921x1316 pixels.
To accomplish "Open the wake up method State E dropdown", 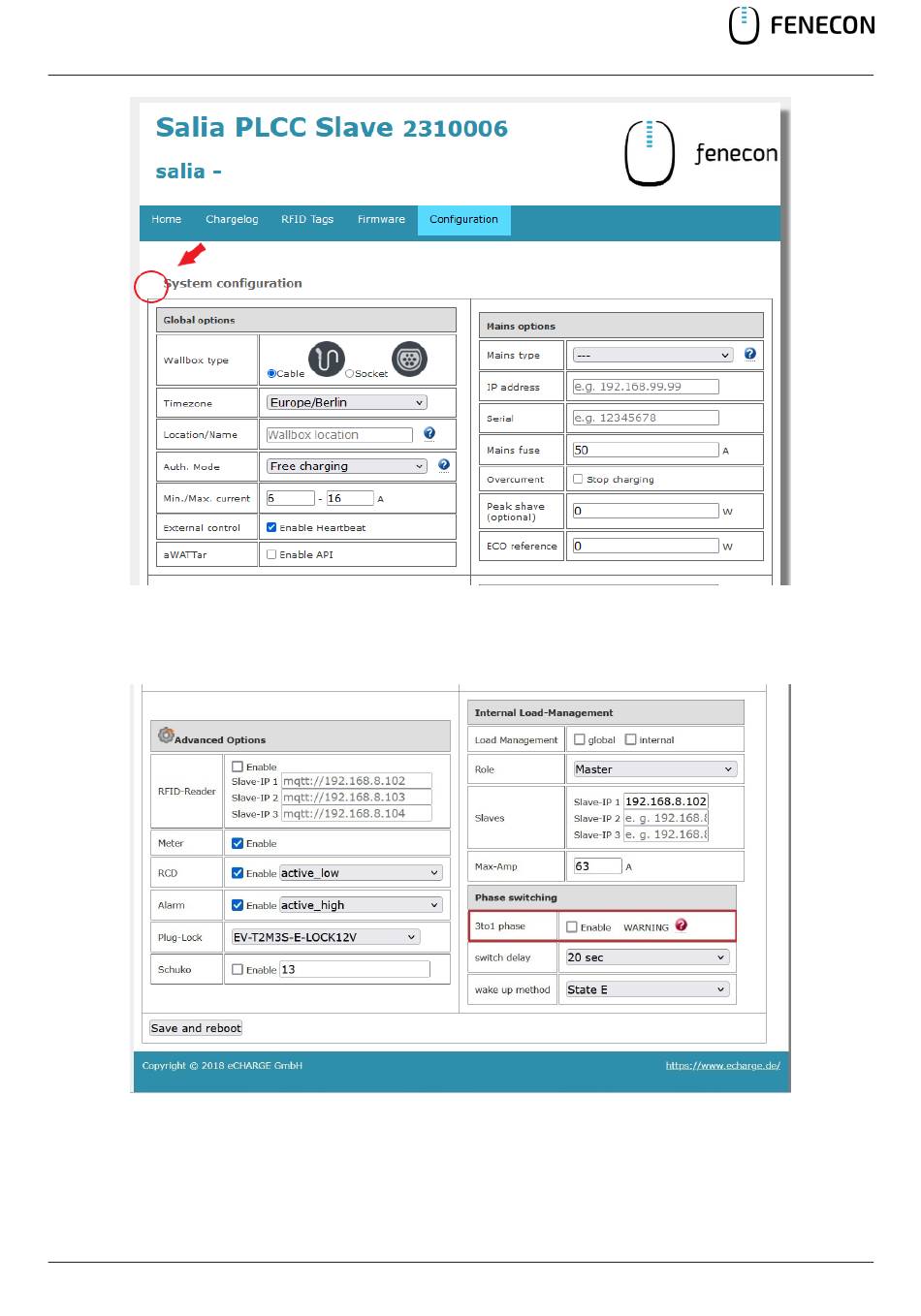I will click(648, 989).
